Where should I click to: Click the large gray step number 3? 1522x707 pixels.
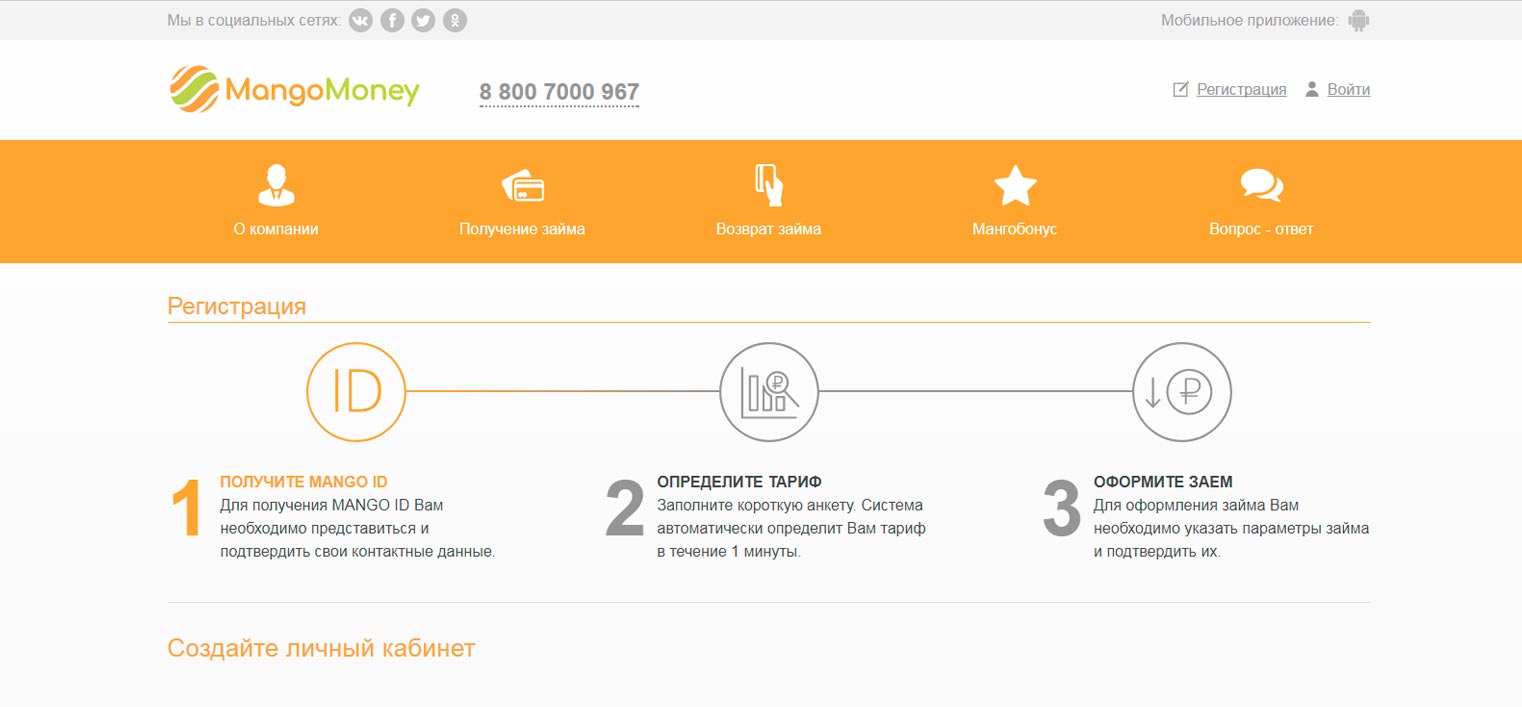pyautogui.click(x=1062, y=510)
